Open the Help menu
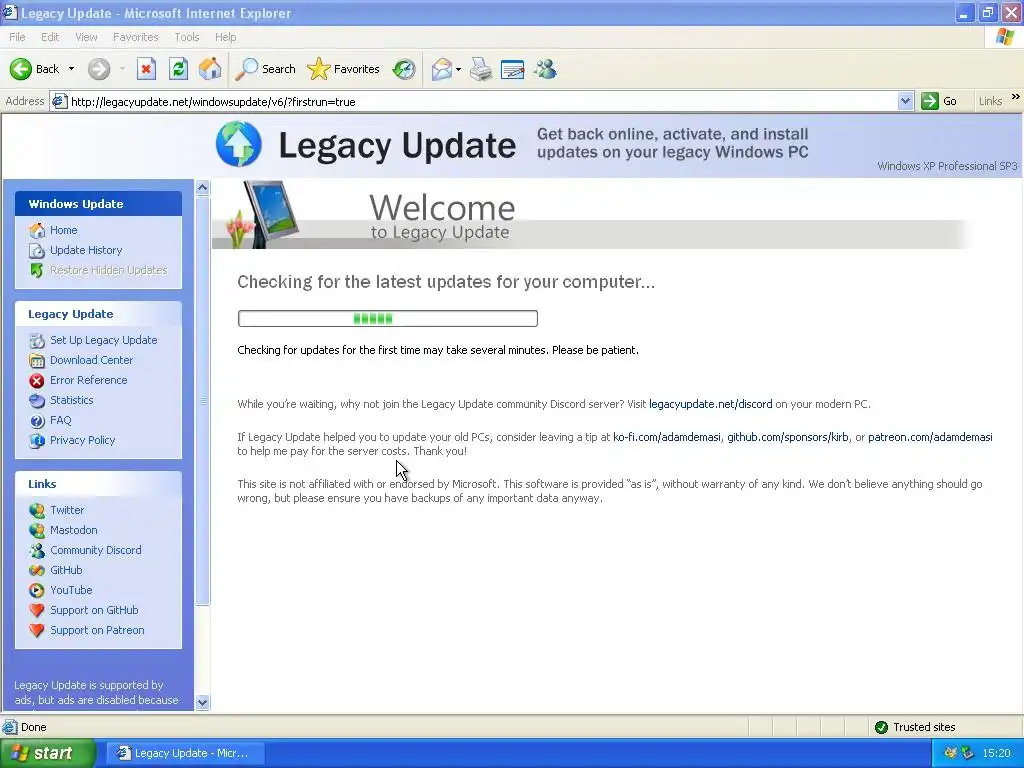This screenshot has height=768, width=1024. coord(225,37)
